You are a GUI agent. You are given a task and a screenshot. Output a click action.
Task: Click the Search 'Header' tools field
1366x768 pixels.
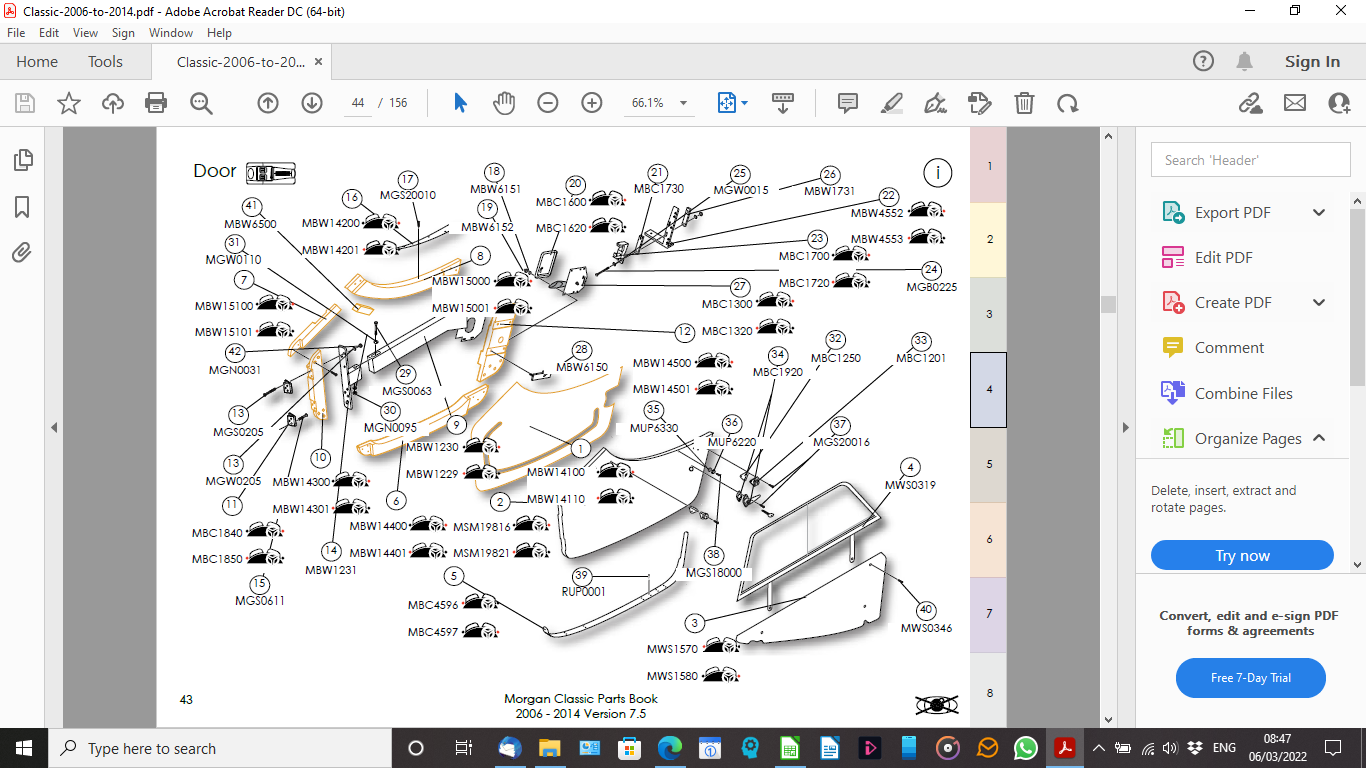tap(1250, 160)
